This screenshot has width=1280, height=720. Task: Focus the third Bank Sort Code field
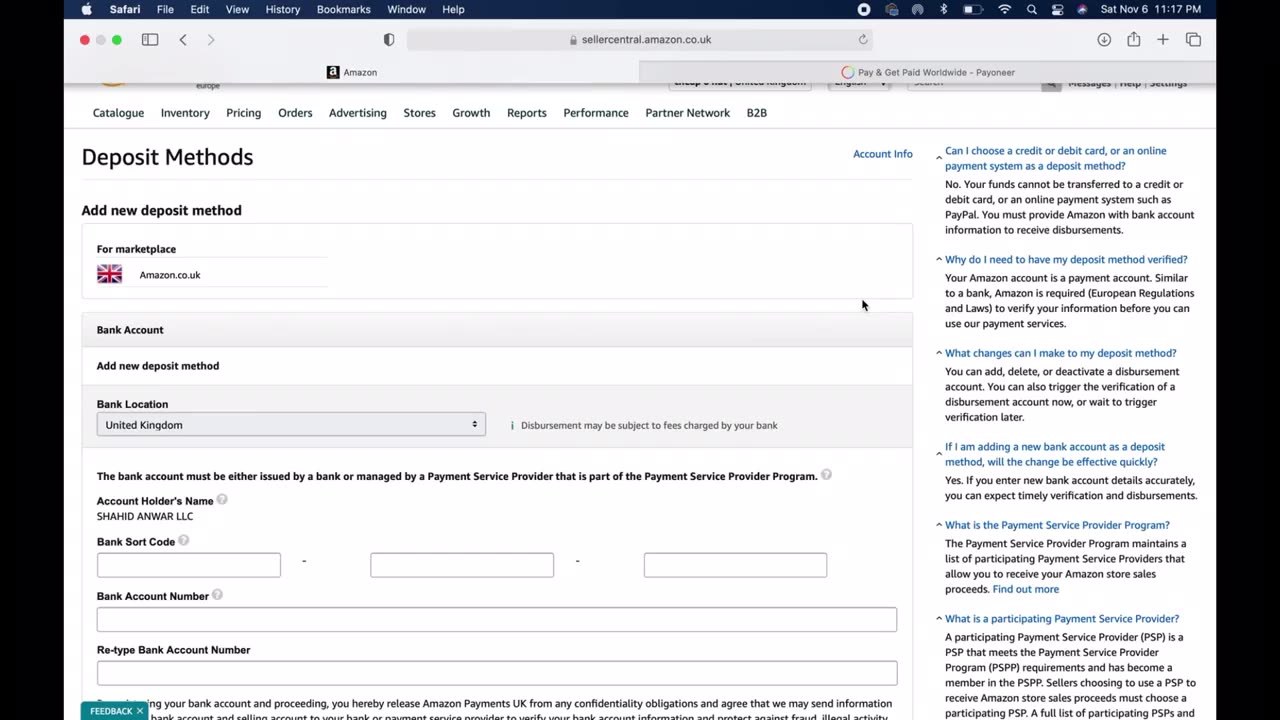point(735,565)
